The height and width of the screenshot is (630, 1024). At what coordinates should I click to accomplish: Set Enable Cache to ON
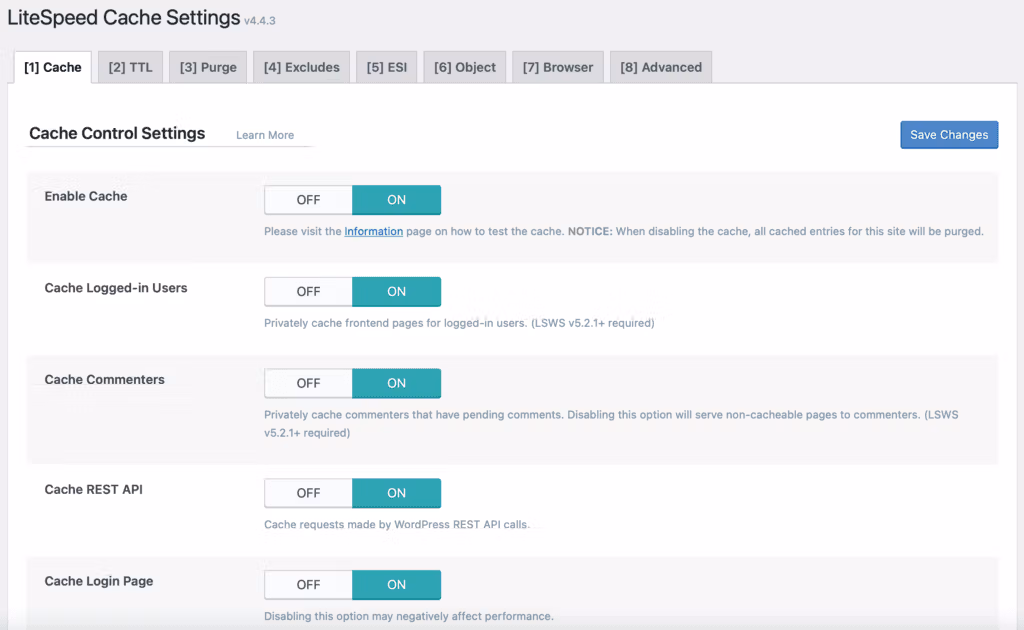(x=396, y=200)
